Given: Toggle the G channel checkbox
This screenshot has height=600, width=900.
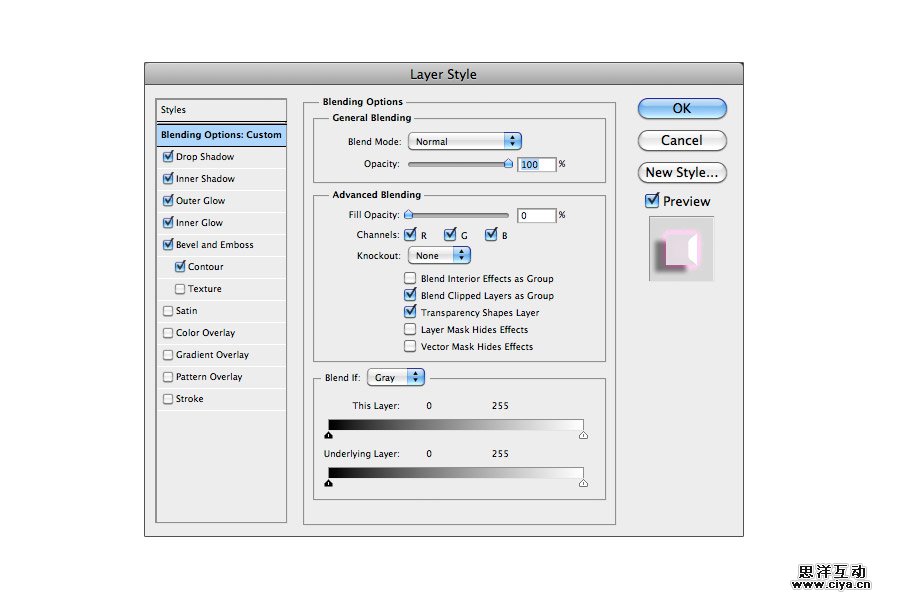Looking at the screenshot, I should 450,234.
